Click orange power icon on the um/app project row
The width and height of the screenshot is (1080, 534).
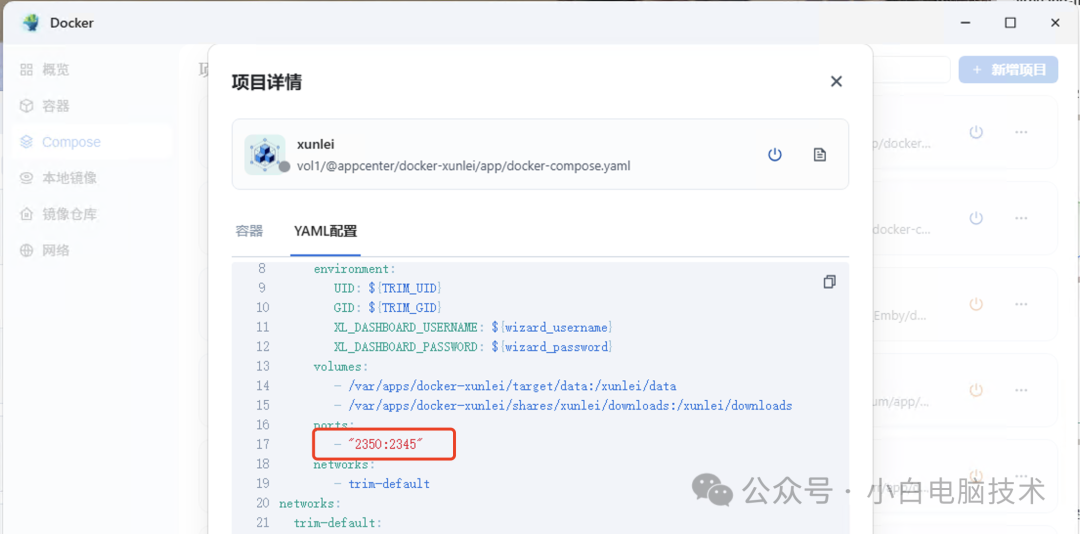(976, 390)
